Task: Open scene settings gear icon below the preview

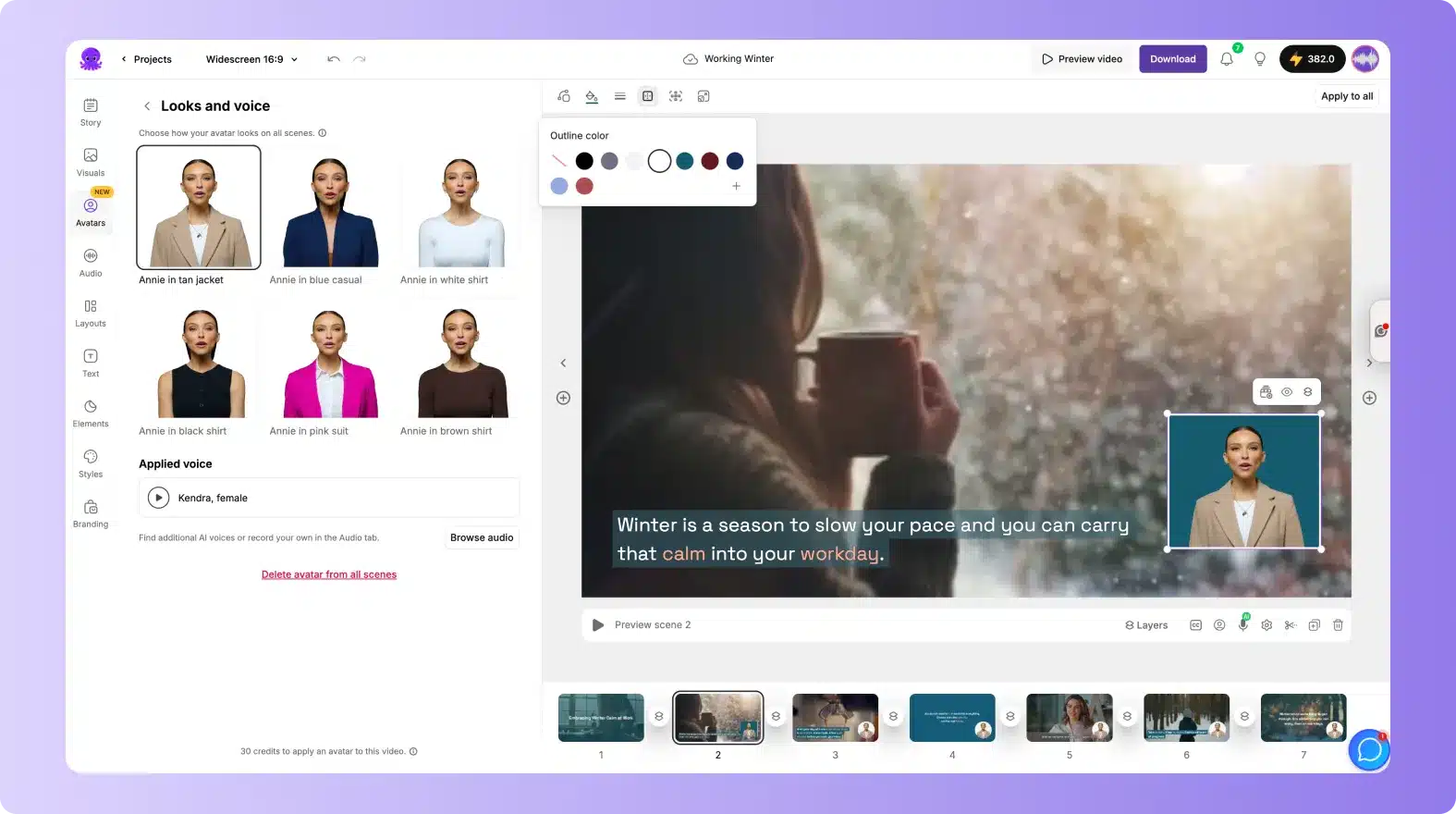Action: click(1266, 625)
